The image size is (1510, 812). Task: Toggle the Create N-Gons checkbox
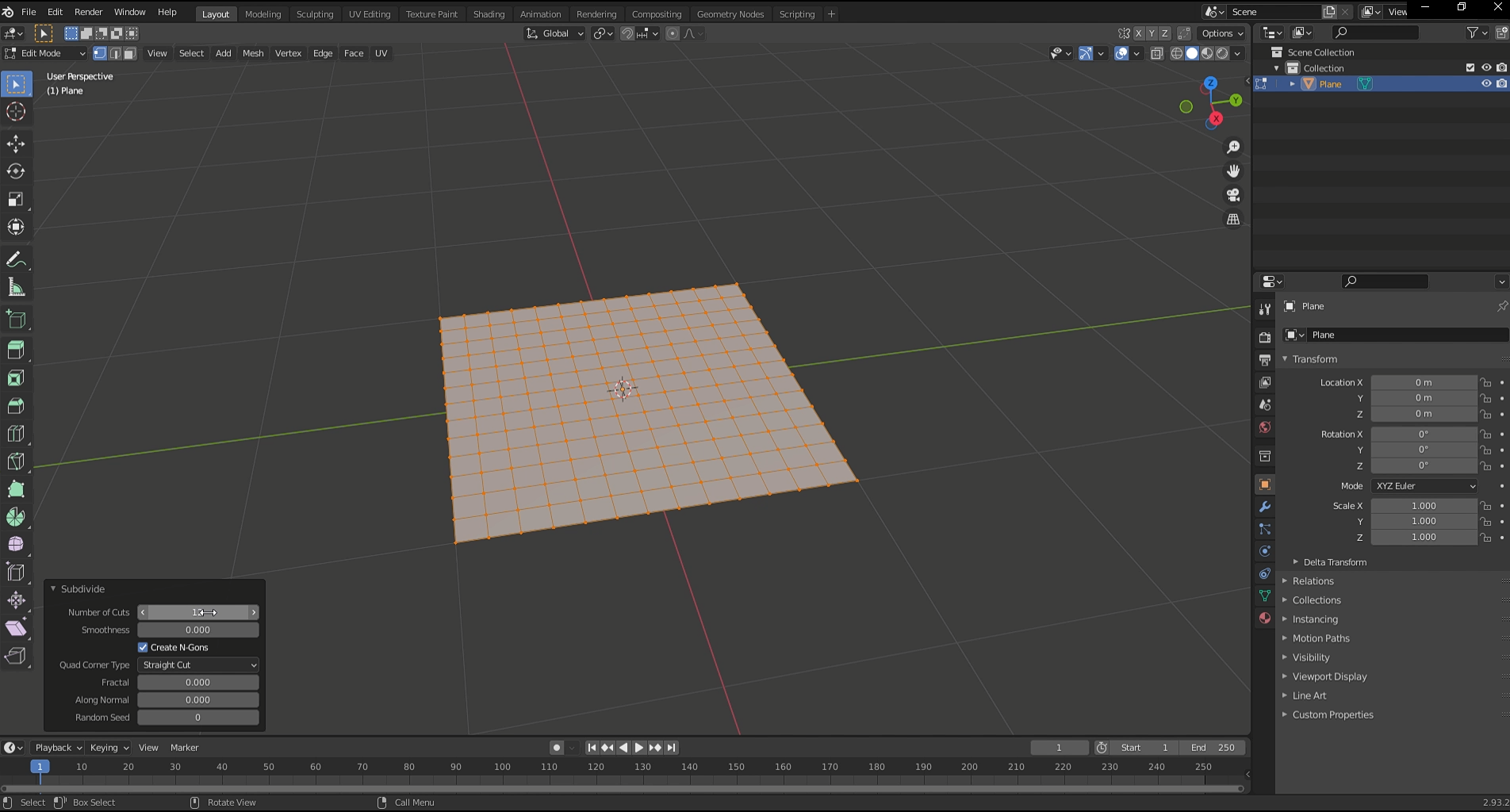[143, 647]
